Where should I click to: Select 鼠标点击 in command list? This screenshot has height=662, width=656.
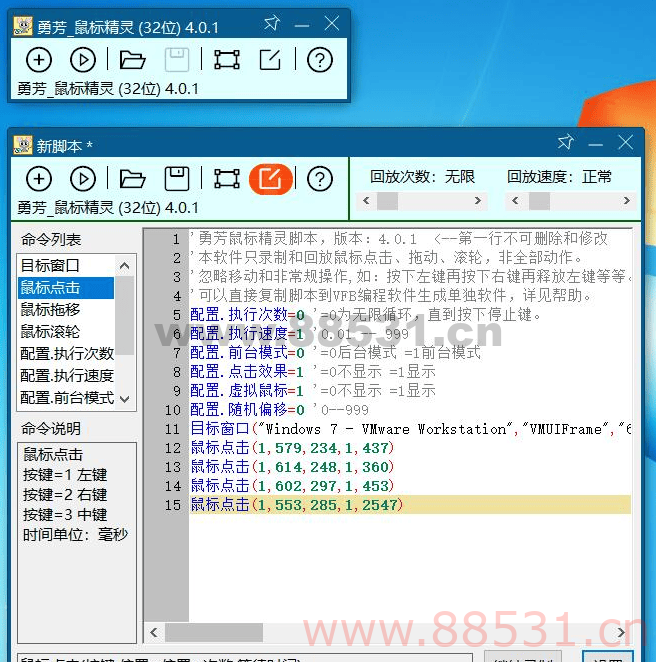click(x=66, y=288)
